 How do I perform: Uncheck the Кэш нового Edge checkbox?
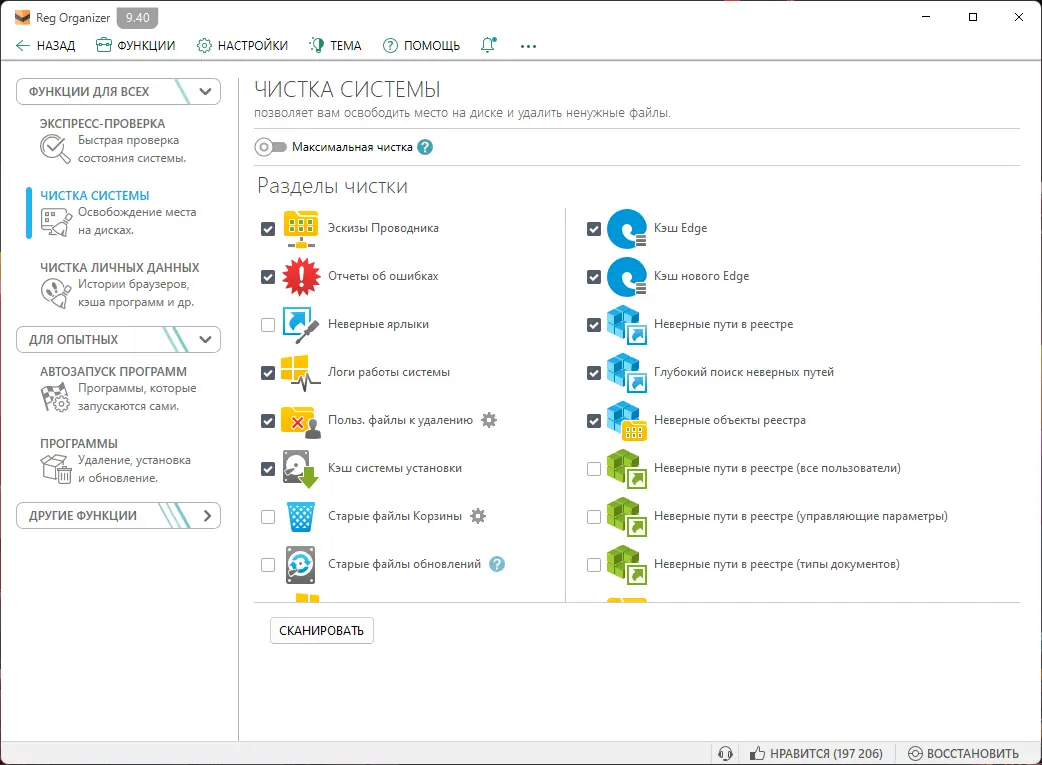coord(594,276)
